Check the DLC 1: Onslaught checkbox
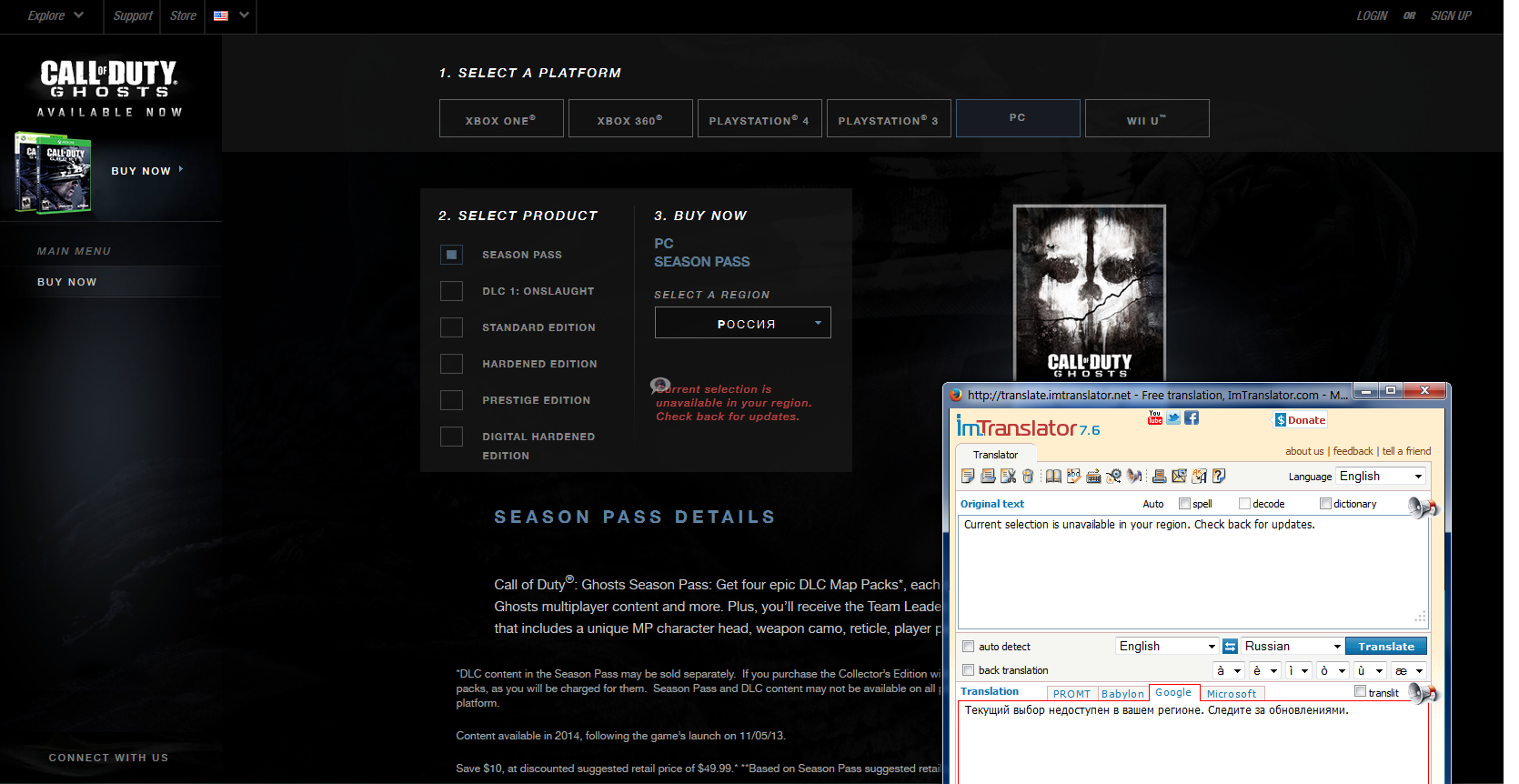Viewport: 1519px width, 784px height. 451,291
